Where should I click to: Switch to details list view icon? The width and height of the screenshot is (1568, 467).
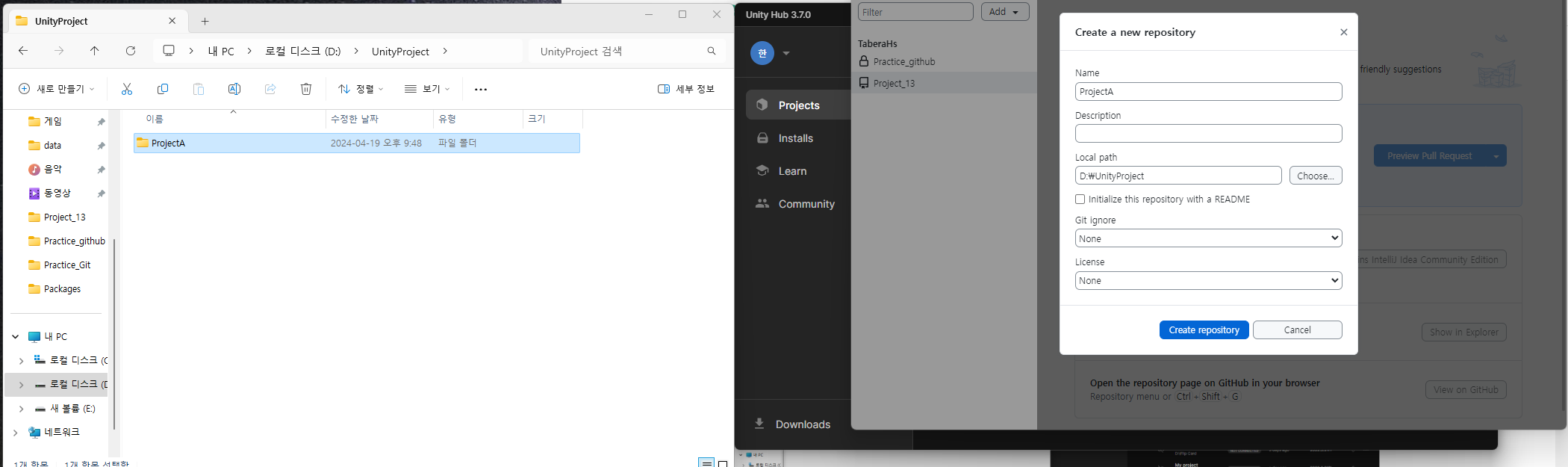pos(706,463)
